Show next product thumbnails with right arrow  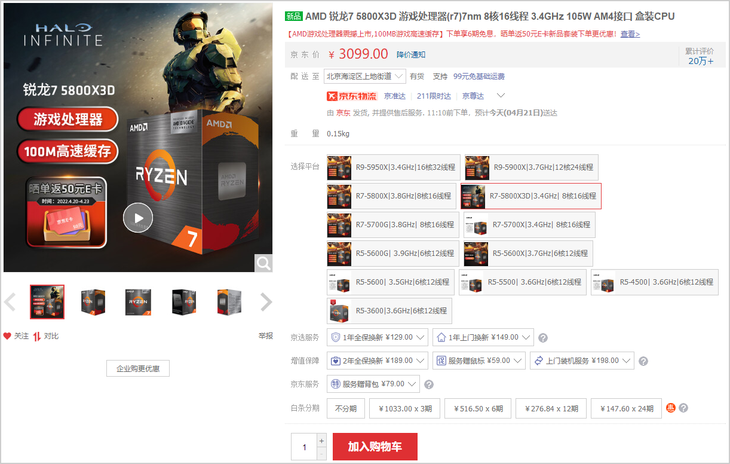[266, 301]
